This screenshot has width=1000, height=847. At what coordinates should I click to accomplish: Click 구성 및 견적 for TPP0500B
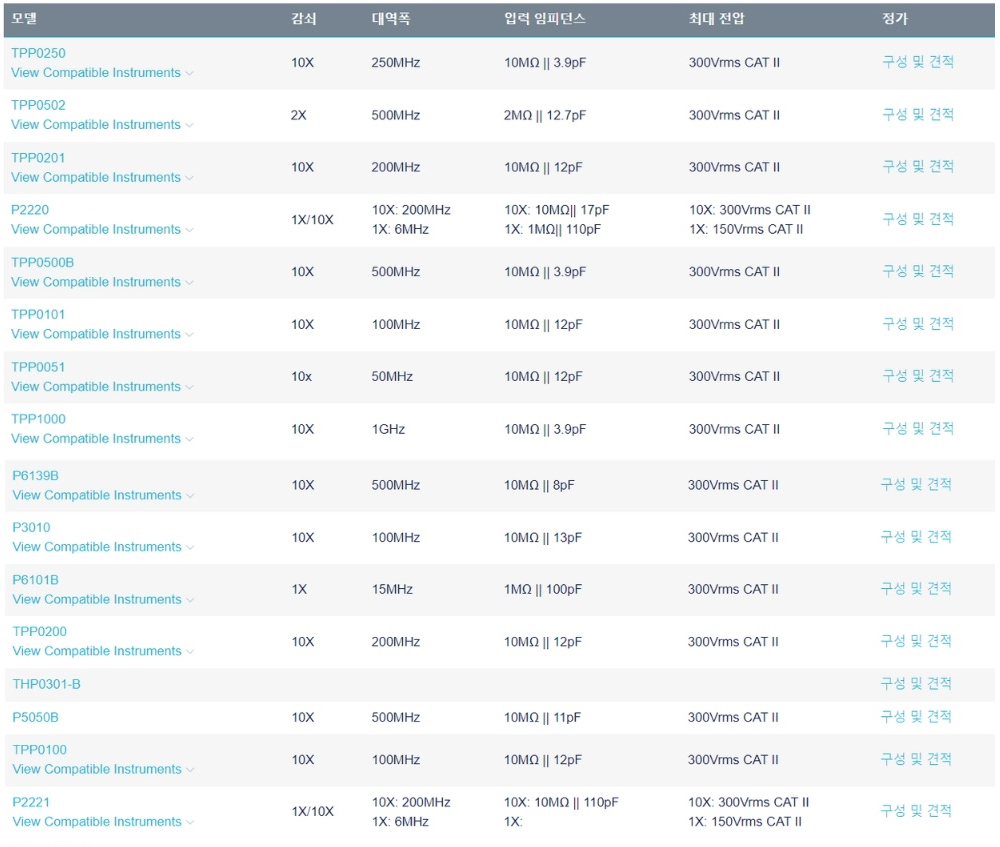pyautogui.click(x=918, y=272)
